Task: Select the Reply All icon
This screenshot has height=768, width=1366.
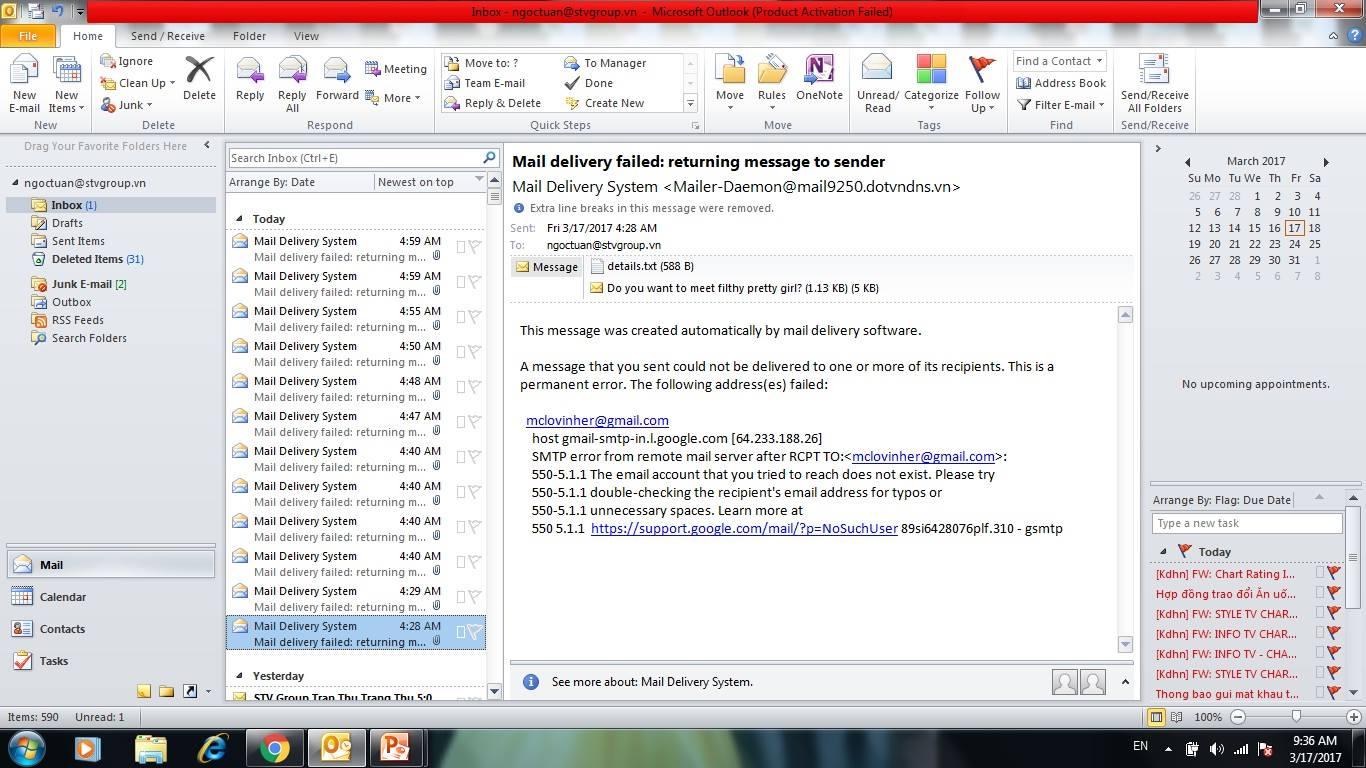Action: pyautogui.click(x=292, y=70)
